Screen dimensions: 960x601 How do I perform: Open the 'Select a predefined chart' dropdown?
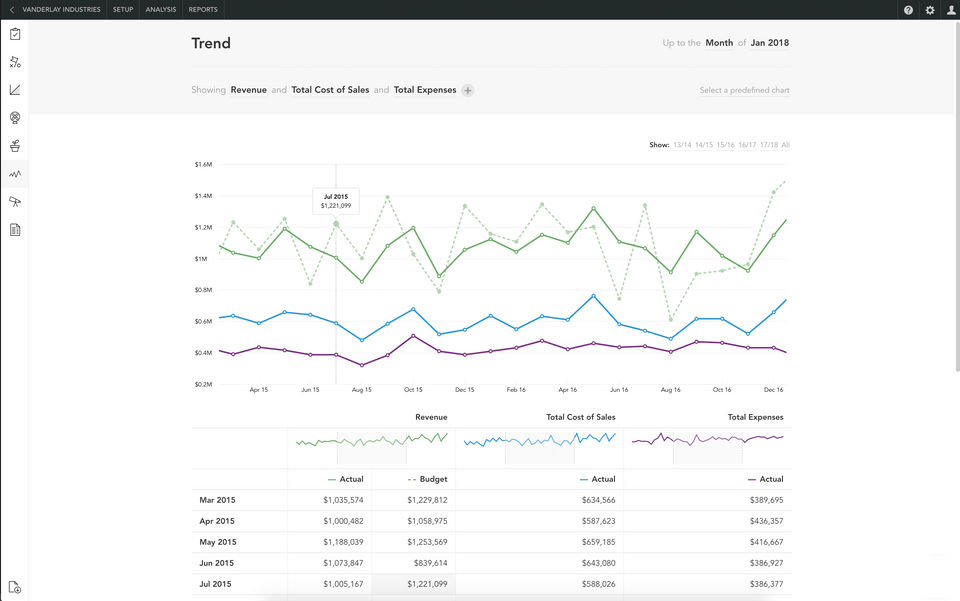(x=744, y=90)
